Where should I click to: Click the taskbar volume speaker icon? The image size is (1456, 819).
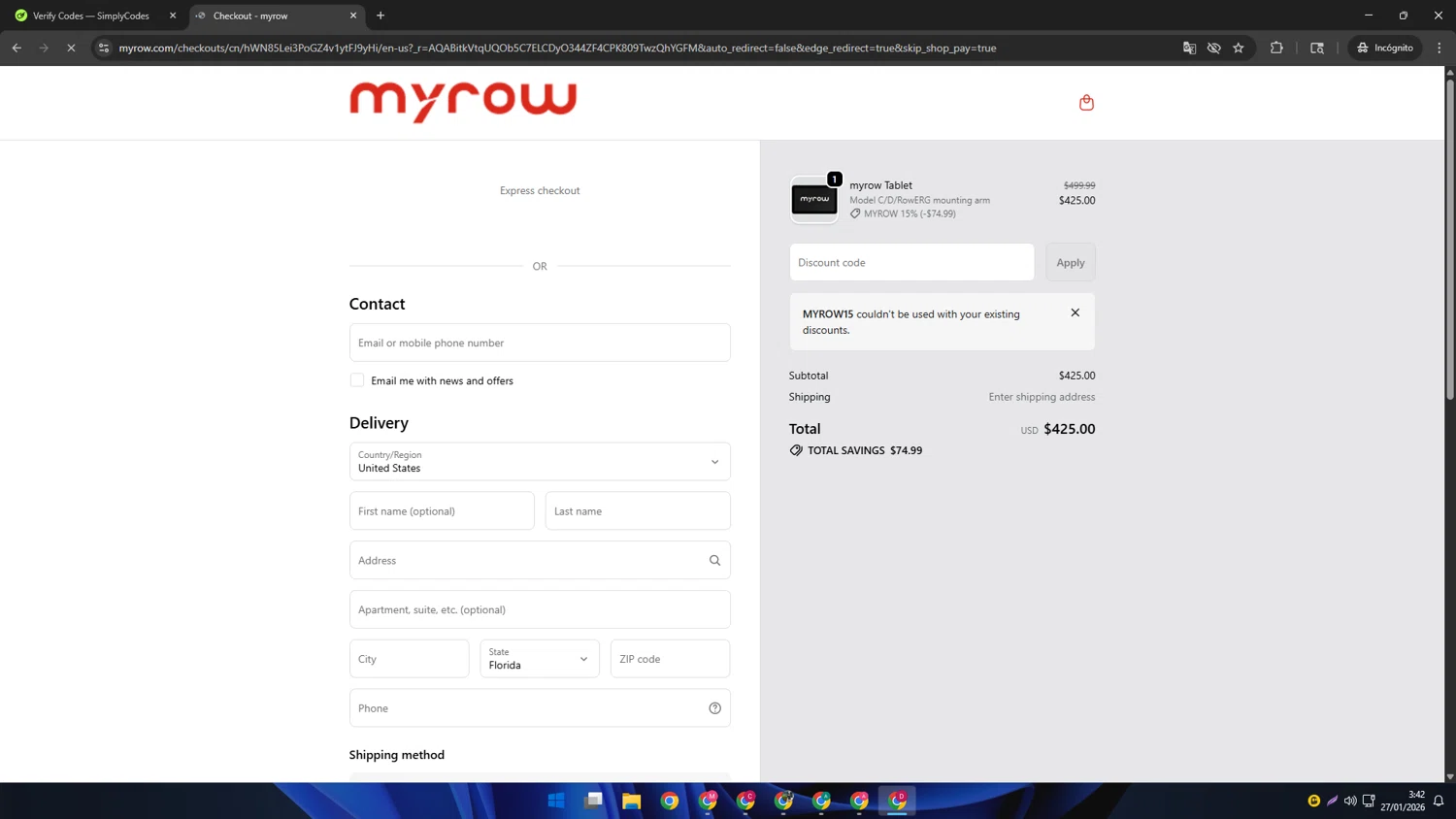click(x=1350, y=801)
